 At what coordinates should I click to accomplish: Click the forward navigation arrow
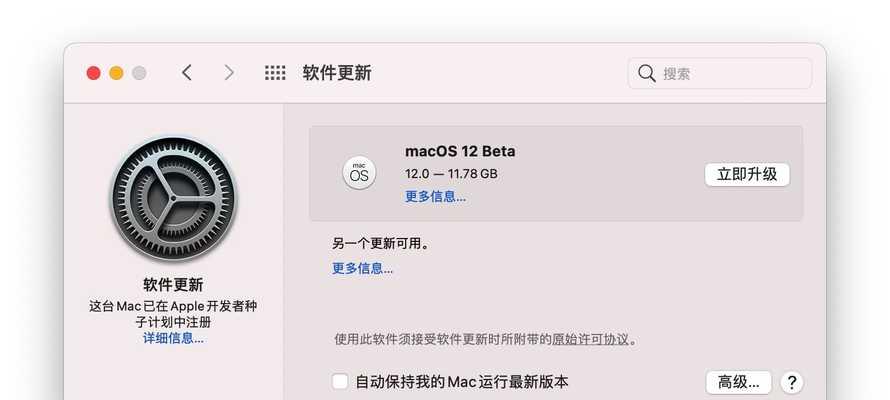229,73
